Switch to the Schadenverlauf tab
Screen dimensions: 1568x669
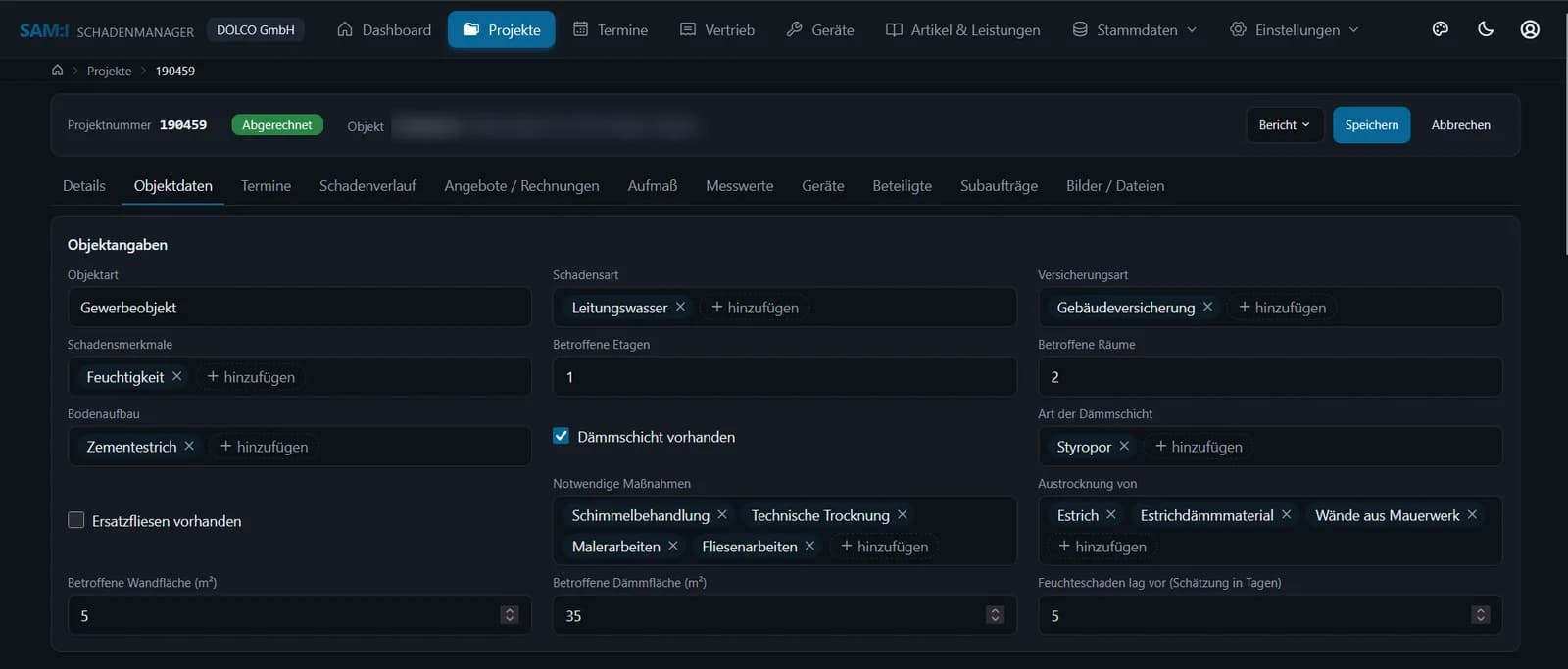point(367,185)
